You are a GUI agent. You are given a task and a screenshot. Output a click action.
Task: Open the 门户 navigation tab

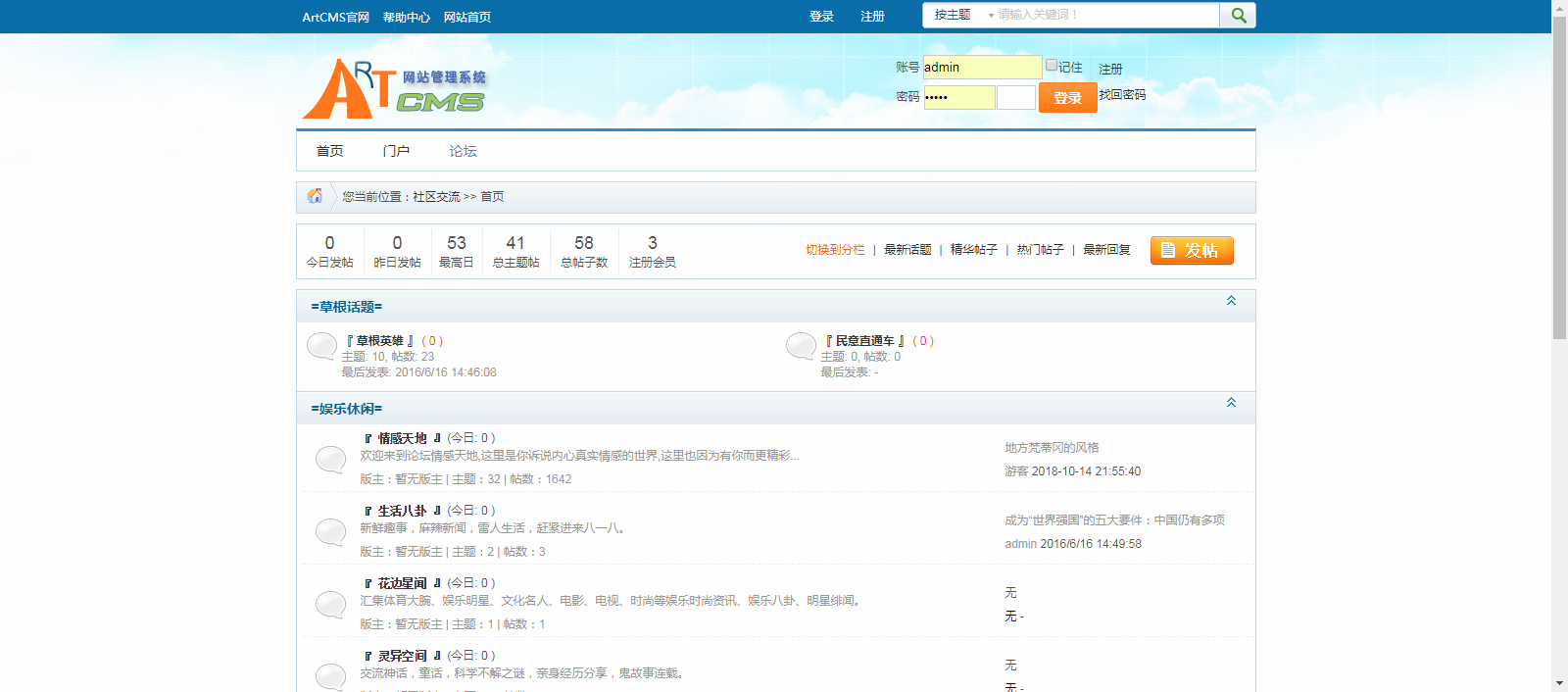[x=396, y=151]
